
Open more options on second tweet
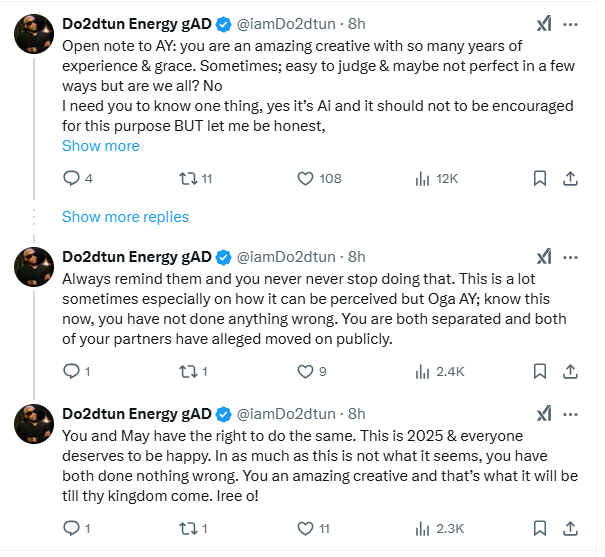(571, 257)
